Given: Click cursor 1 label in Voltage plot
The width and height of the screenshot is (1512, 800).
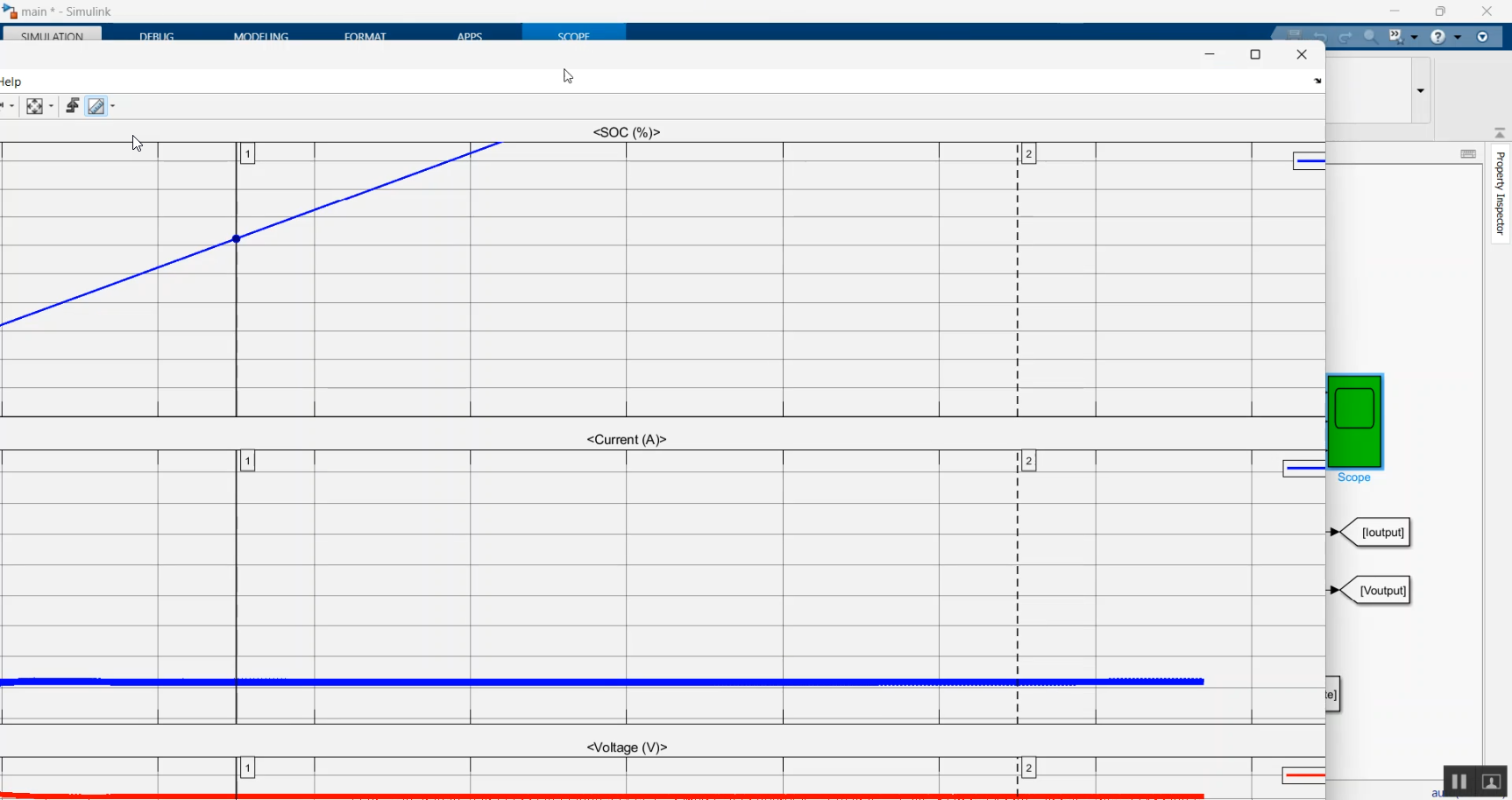Looking at the screenshot, I should [x=248, y=768].
